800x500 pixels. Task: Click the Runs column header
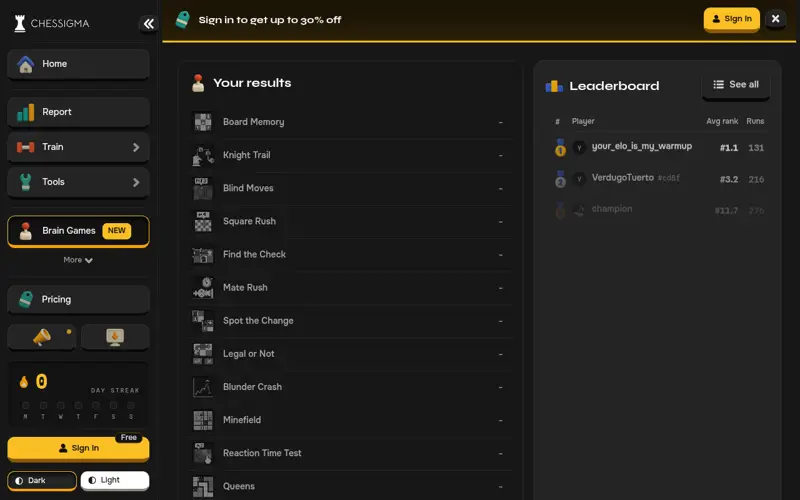click(755, 121)
